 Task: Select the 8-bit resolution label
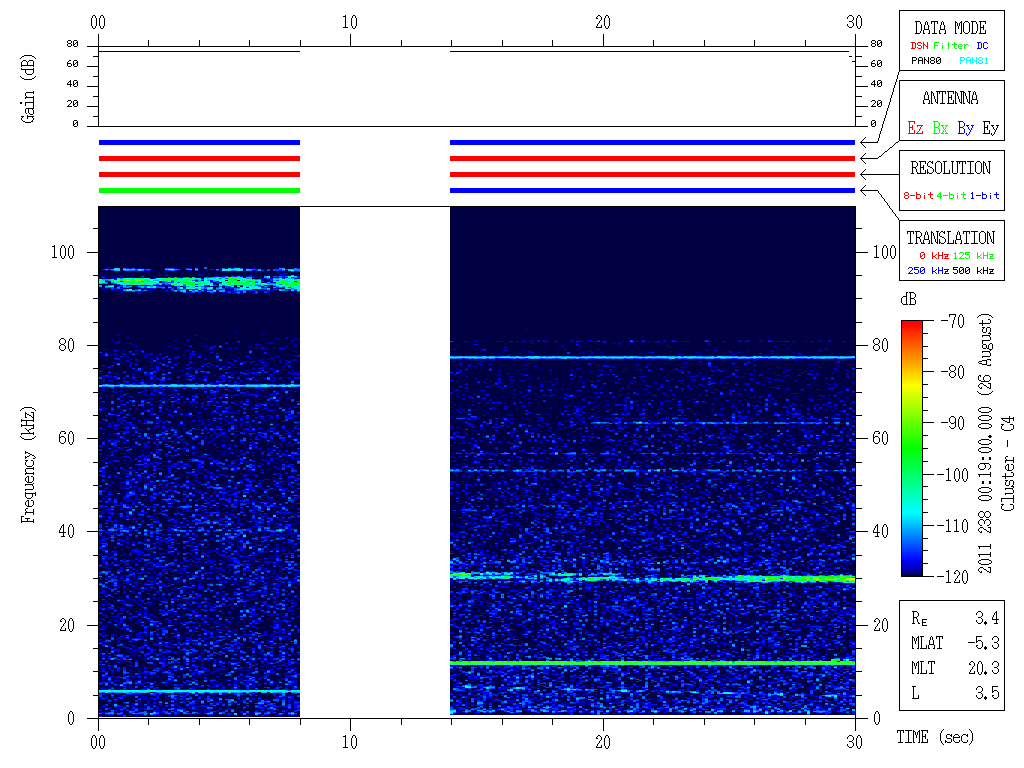click(x=918, y=196)
